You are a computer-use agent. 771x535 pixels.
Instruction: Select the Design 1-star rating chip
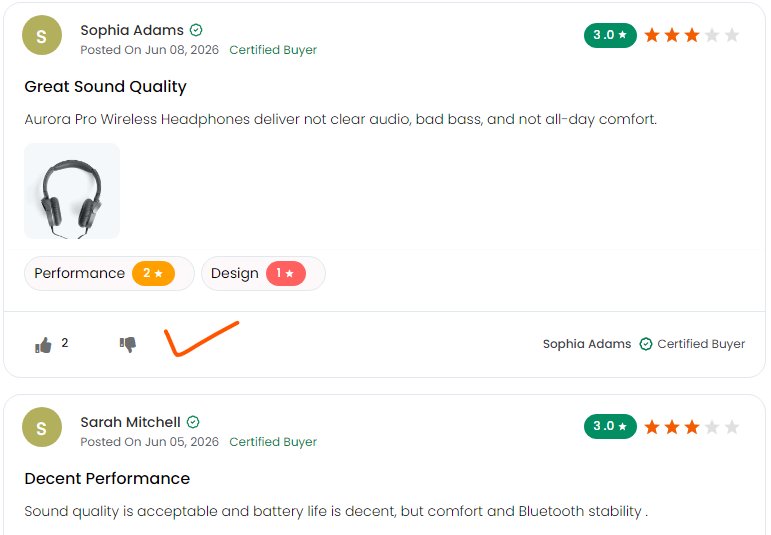[x=263, y=273]
